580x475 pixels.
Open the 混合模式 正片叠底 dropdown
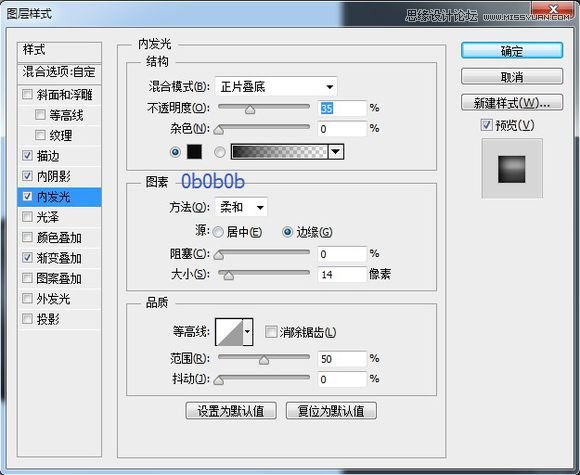pos(276,87)
